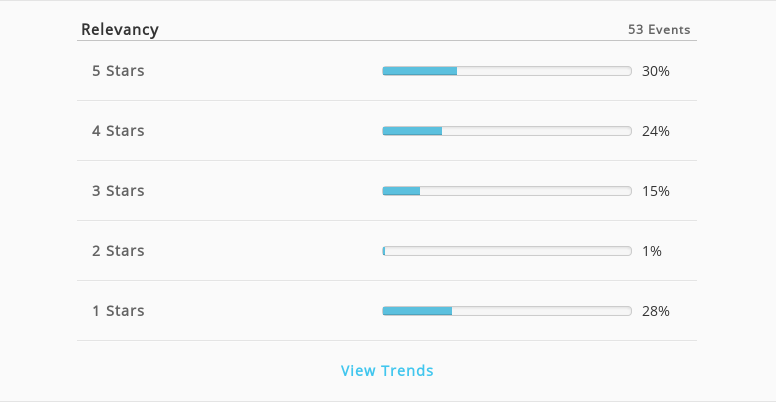Click the 2 Stars progress bar
Screen dimensions: 776x402
click(507, 251)
